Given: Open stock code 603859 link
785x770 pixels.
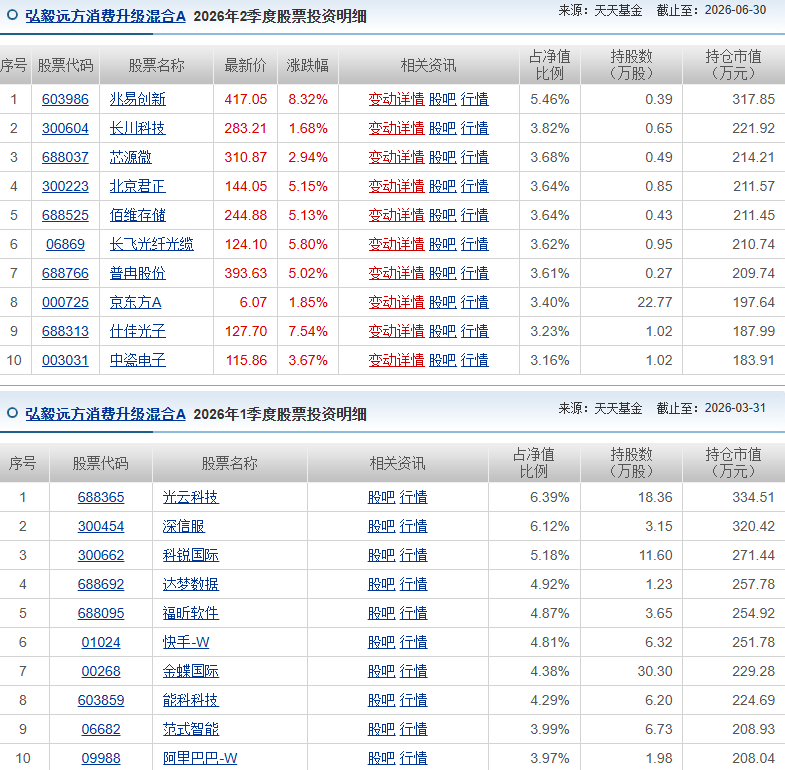Looking at the screenshot, I should click(101, 700).
